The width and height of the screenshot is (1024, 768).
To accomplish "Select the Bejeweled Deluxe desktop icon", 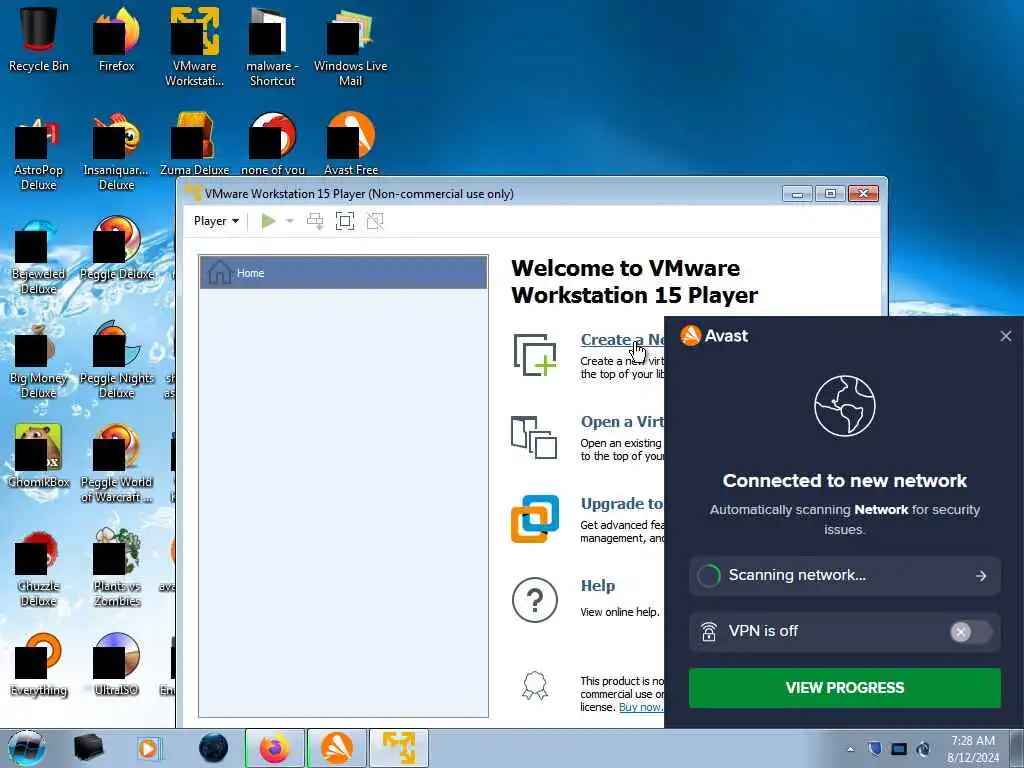I will pyautogui.click(x=39, y=256).
